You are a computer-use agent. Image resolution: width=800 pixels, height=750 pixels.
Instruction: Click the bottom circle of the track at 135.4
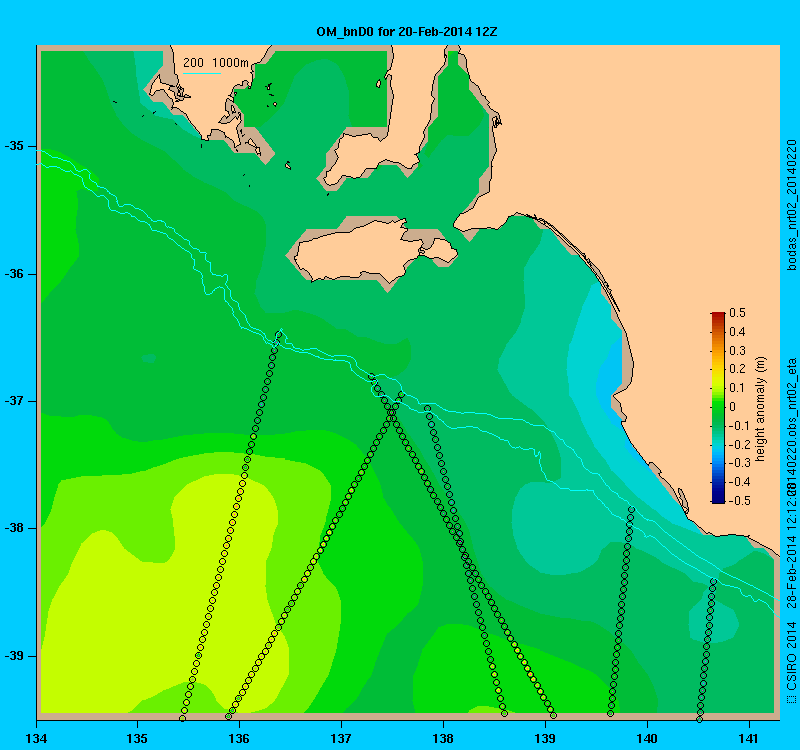tap(182, 718)
